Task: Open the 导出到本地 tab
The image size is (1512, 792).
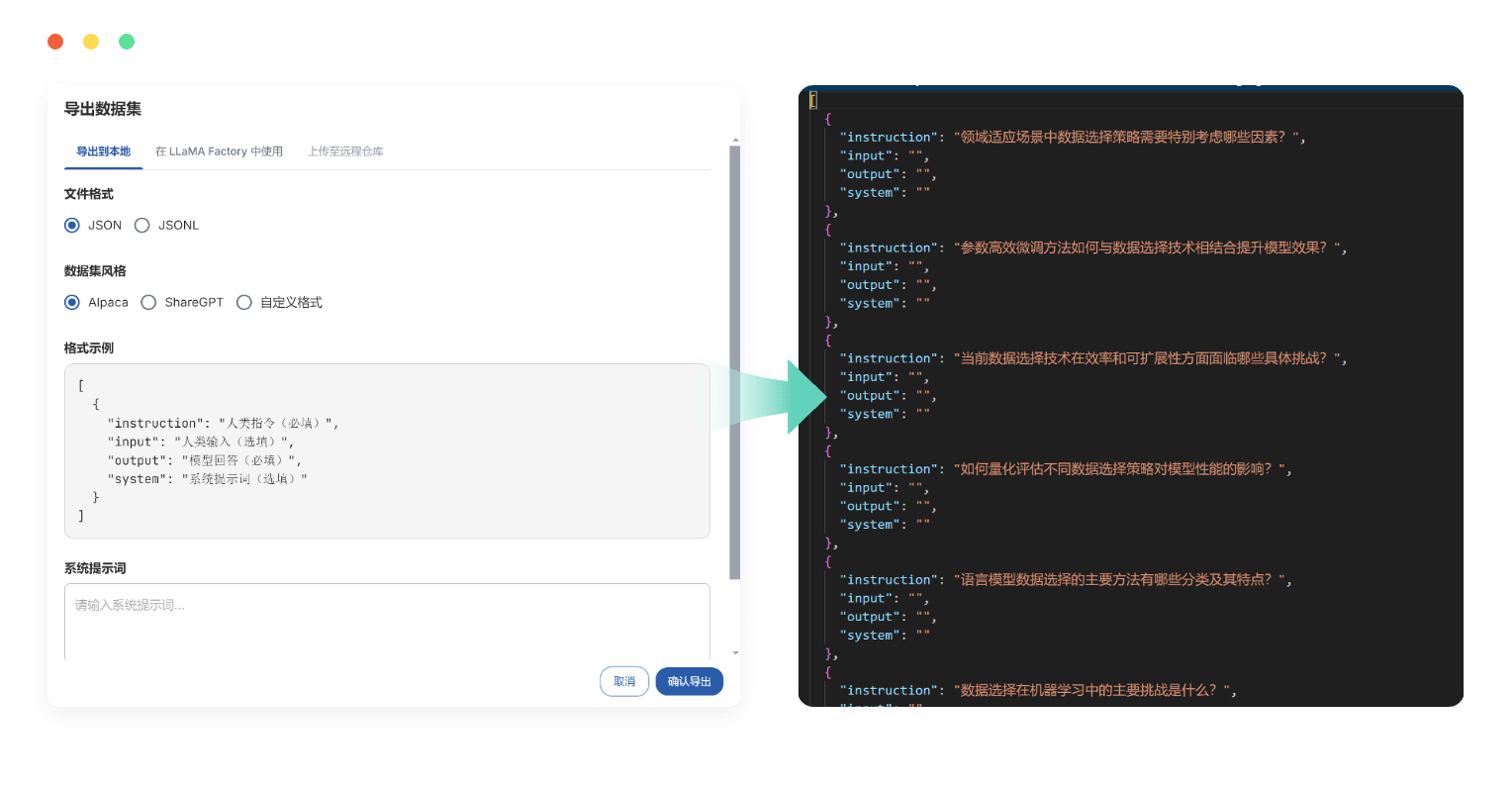Action: pos(103,151)
